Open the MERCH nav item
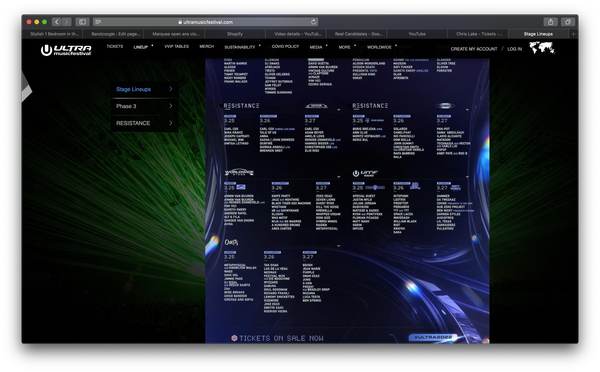 pyautogui.click(x=207, y=46)
